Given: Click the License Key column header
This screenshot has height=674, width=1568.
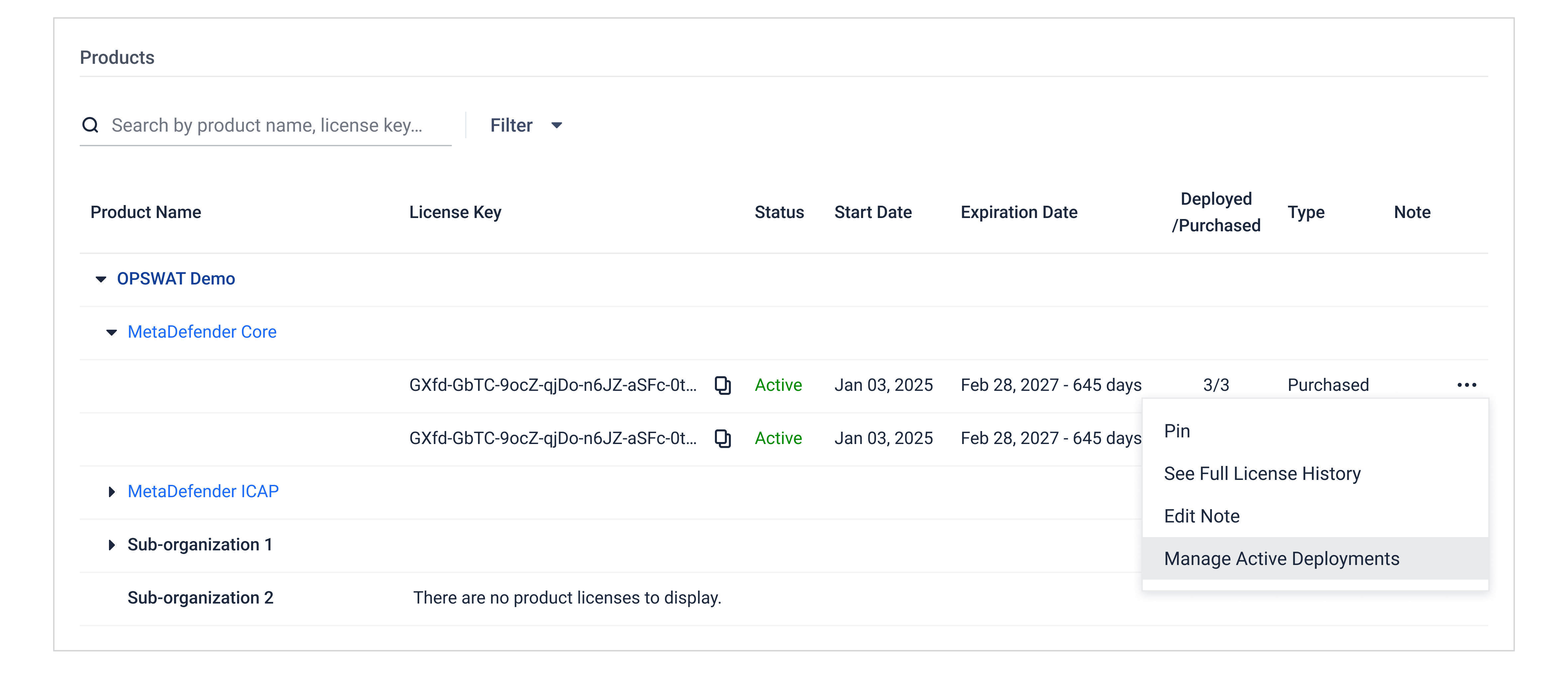Looking at the screenshot, I should coord(455,212).
